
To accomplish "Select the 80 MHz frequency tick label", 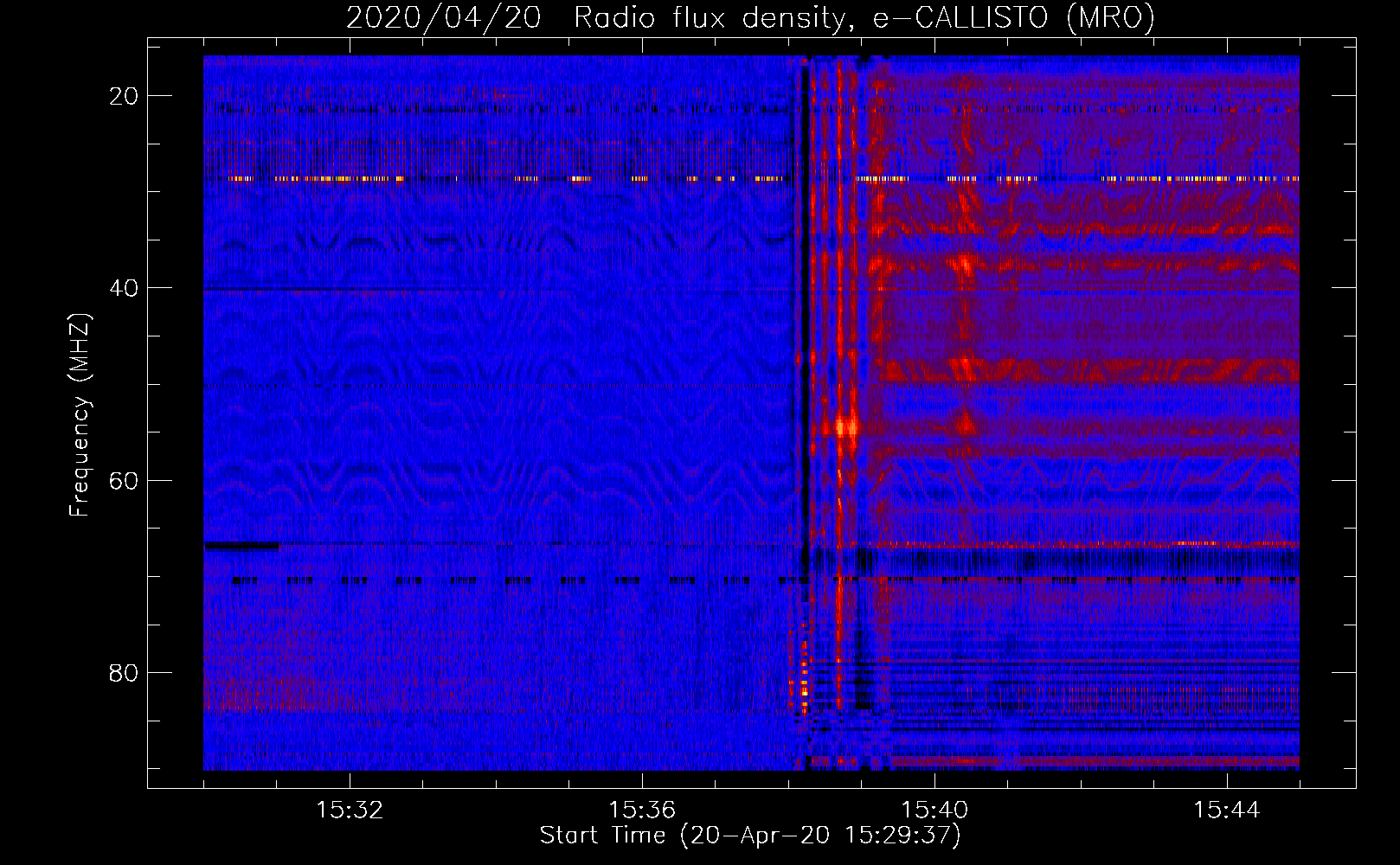I will pyautogui.click(x=125, y=672).
